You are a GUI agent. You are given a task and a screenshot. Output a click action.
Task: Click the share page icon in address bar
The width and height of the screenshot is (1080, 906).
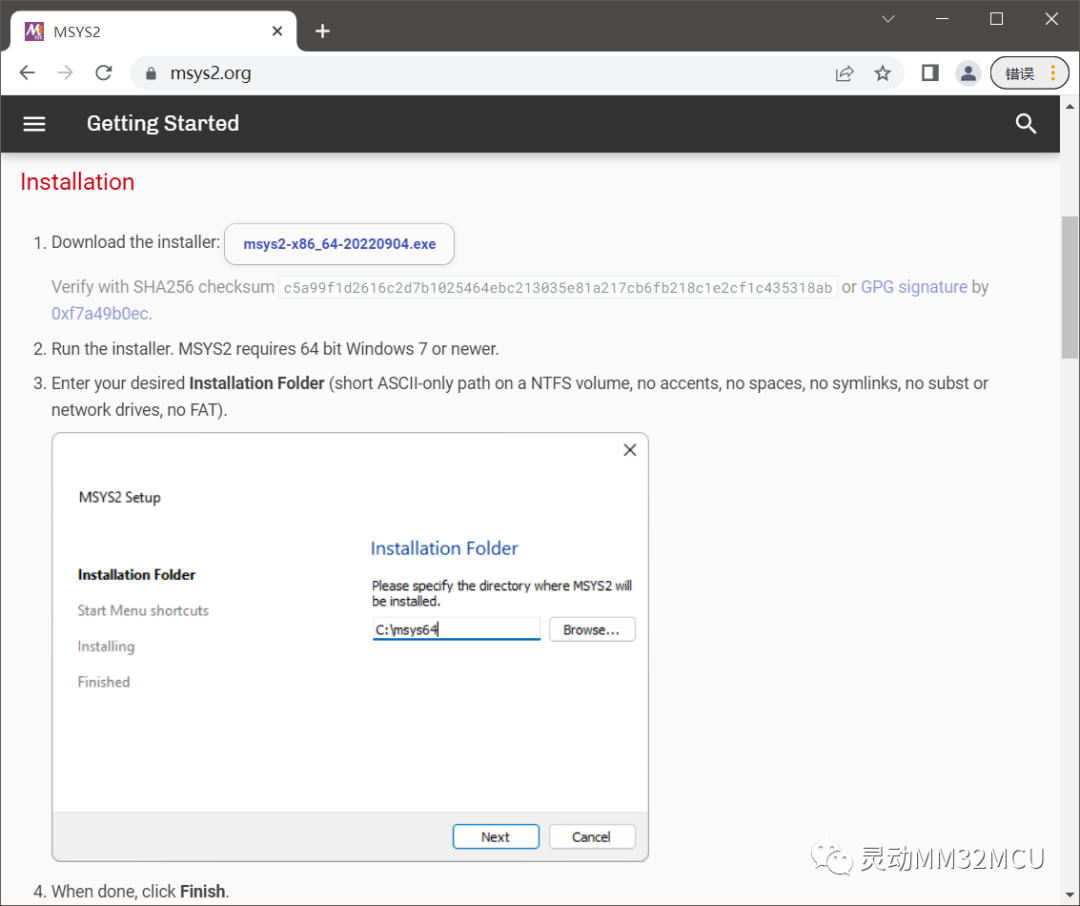point(845,73)
